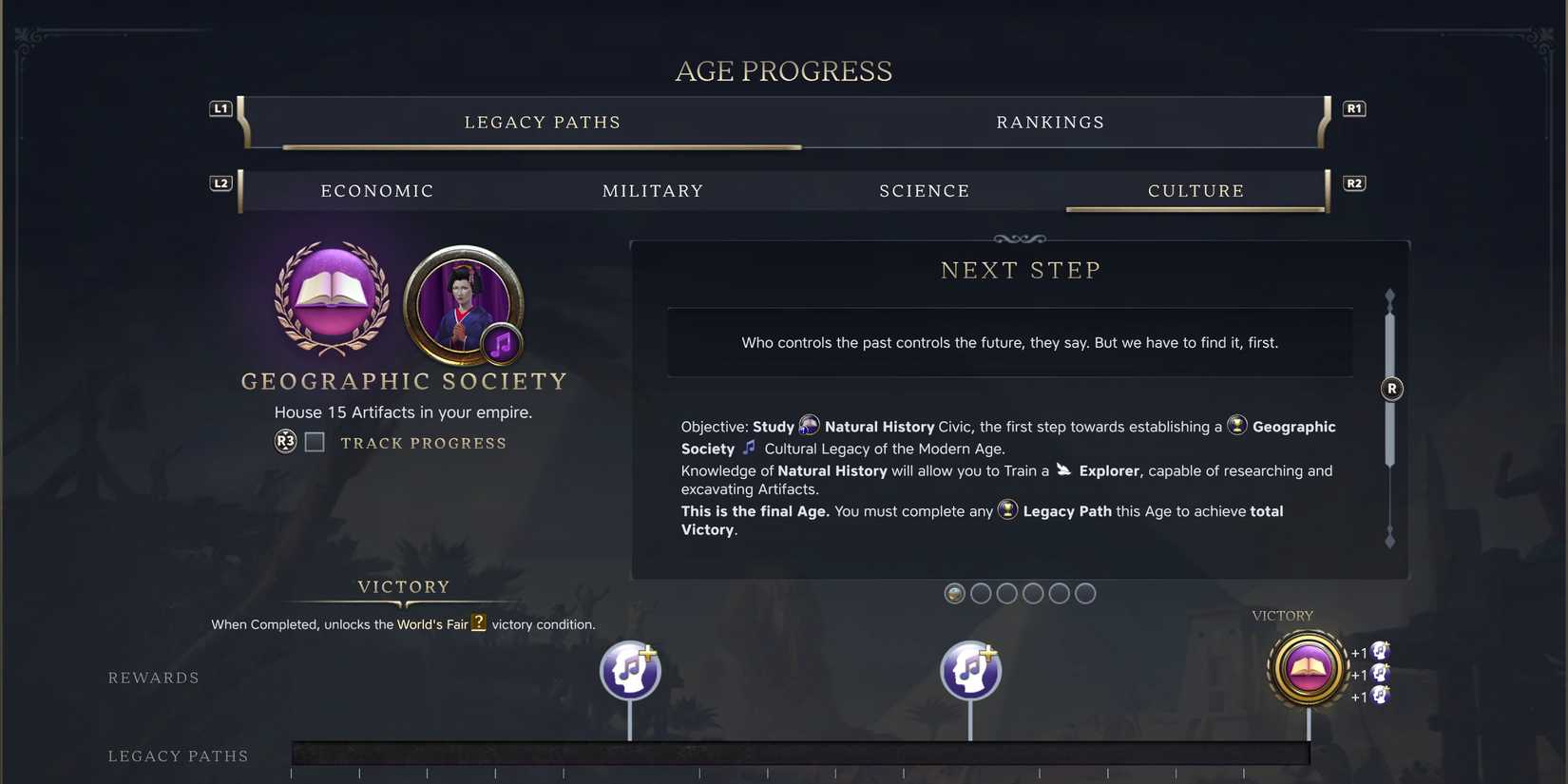Click the Natural History civic icon in objective
Image resolution: width=1568 pixels, height=784 pixels.
coord(809,425)
